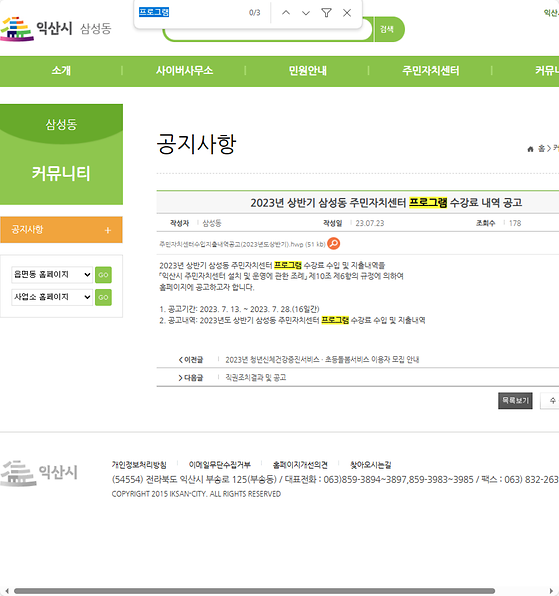Screen dimensions: 559x596
Task: Go to previous find result arrow
Action: tap(286, 13)
